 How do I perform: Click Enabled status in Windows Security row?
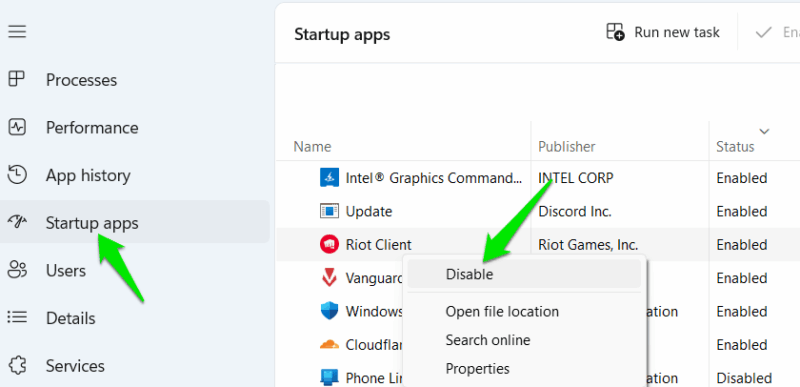click(742, 311)
